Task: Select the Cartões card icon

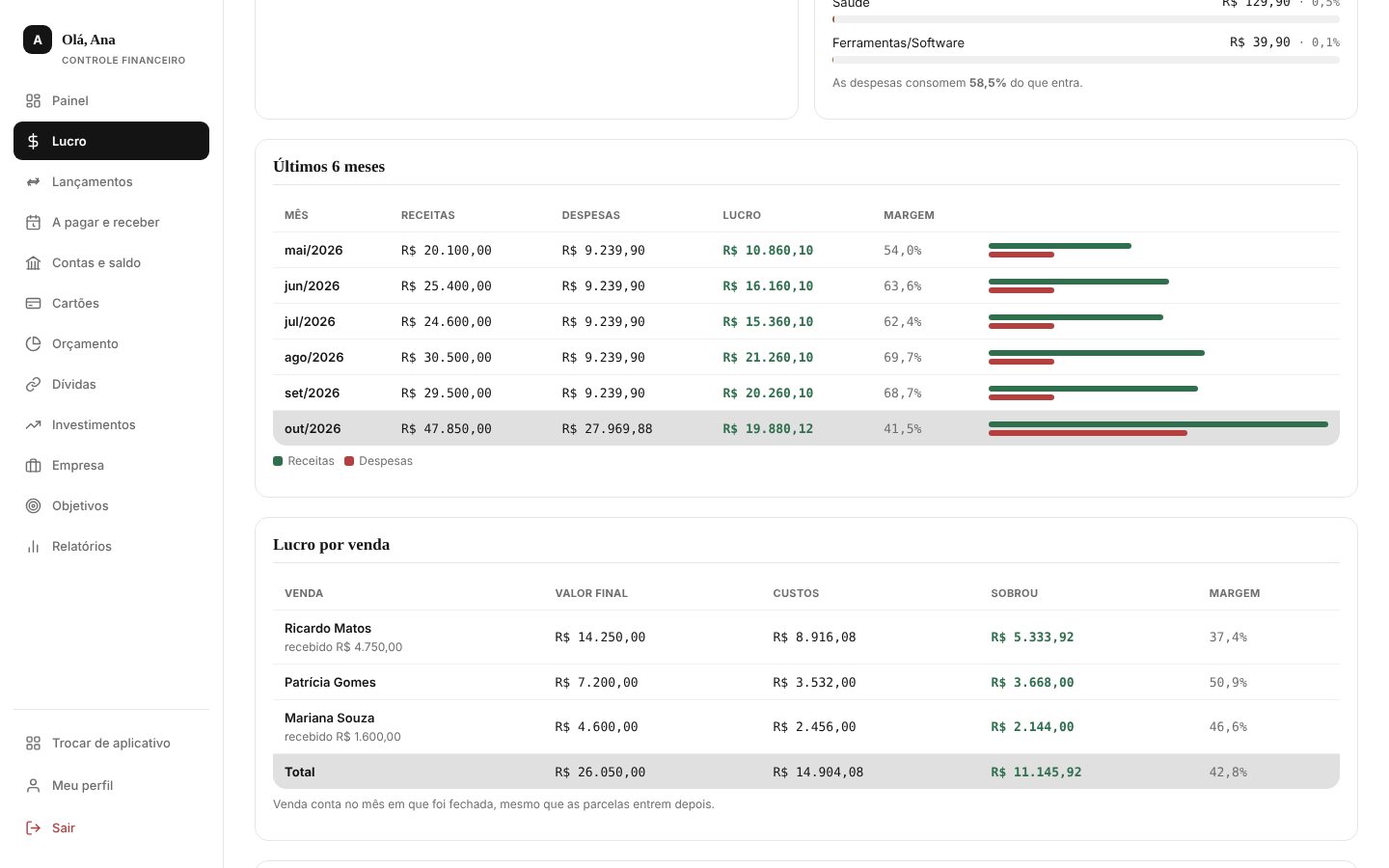Action: point(33,303)
